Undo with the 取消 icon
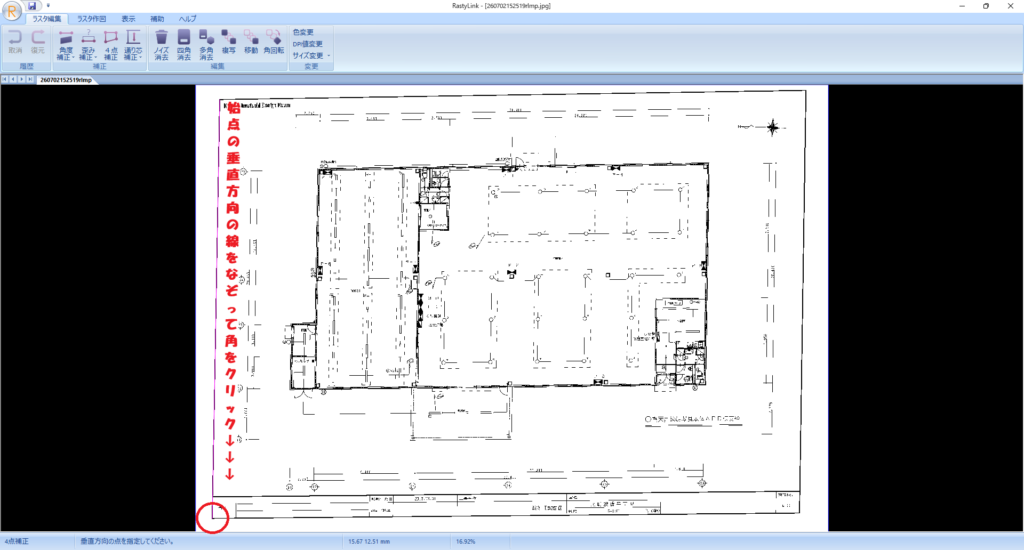1024x550 pixels. [15, 42]
